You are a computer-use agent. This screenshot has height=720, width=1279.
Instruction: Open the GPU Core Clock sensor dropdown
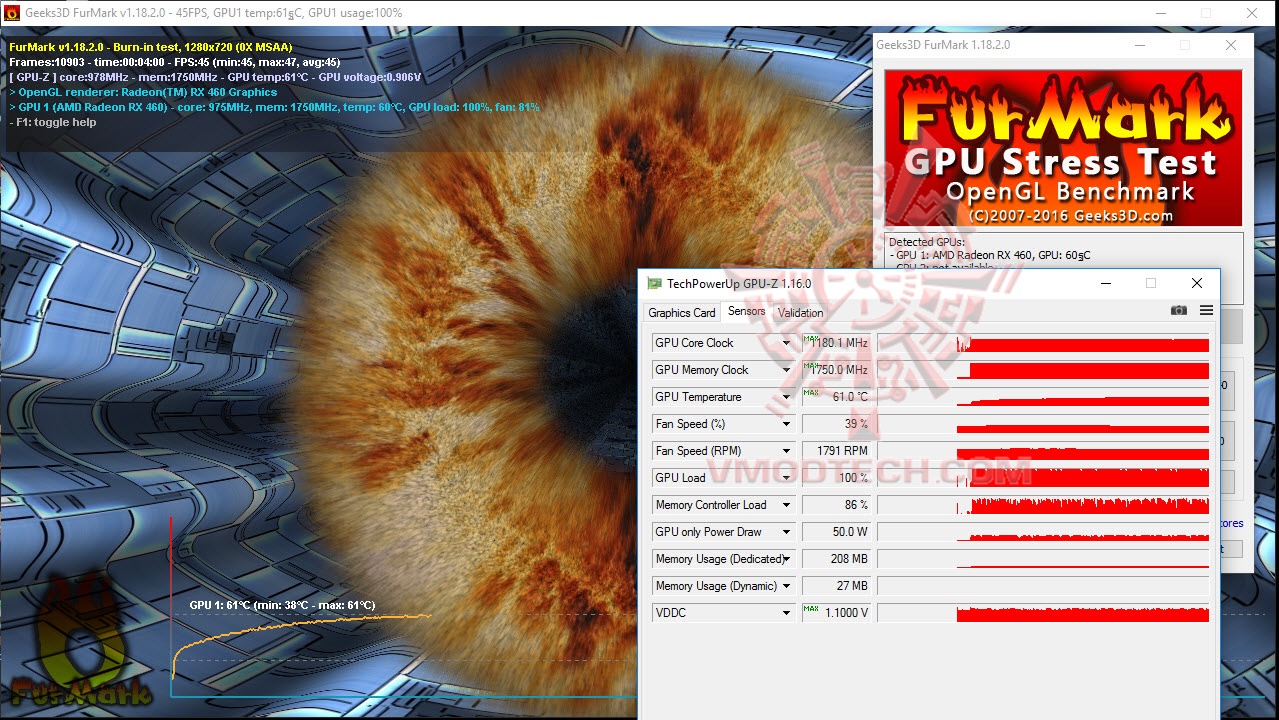[787, 343]
